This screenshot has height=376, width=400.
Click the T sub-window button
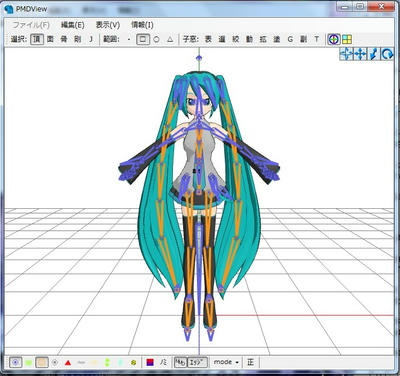coord(316,39)
